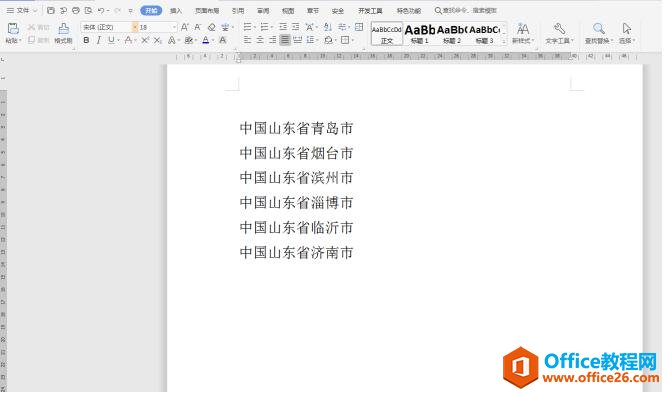Image resolution: width=666 pixels, height=395 pixels.
Task: Apply the 标题 3 heading style
Action: coord(484,34)
